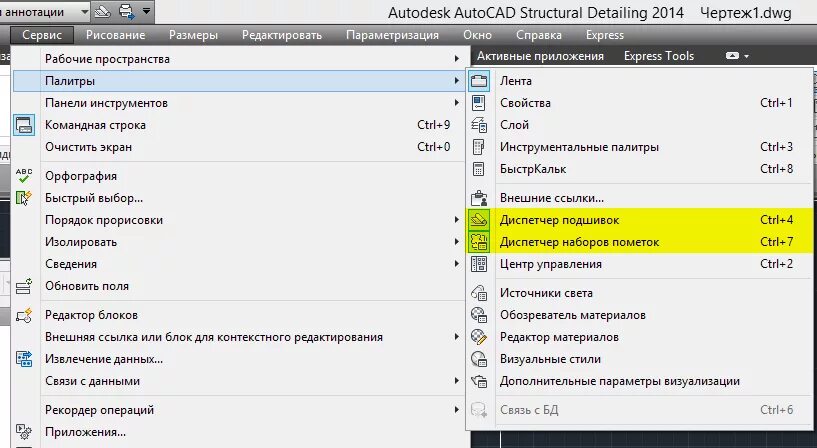Open the Рисование menu
817x448 pixels.
(x=116, y=35)
